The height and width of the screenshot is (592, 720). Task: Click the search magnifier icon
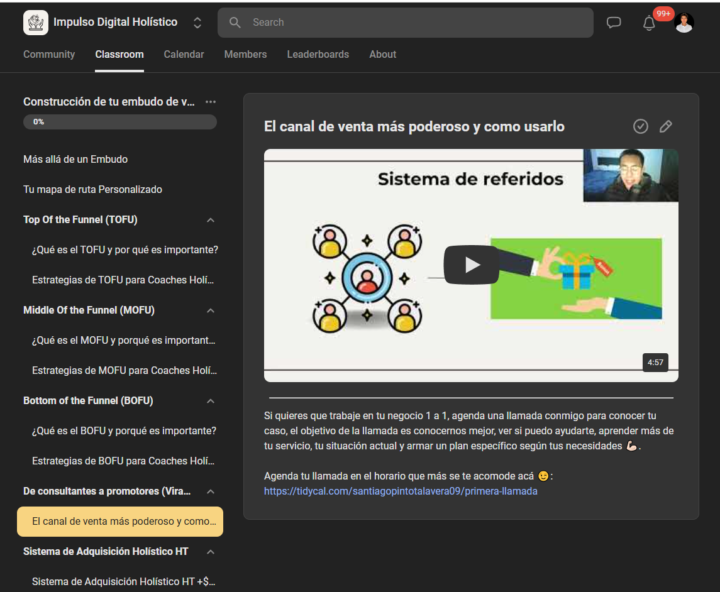pos(235,22)
